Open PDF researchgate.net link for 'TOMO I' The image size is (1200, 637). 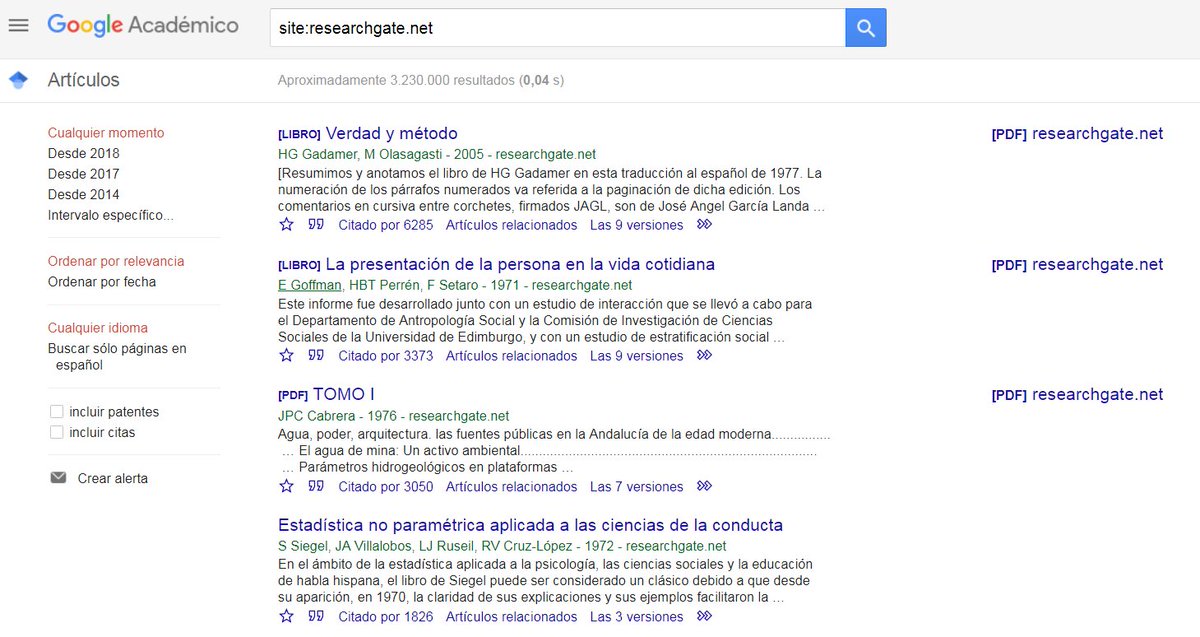click(1078, 394)
